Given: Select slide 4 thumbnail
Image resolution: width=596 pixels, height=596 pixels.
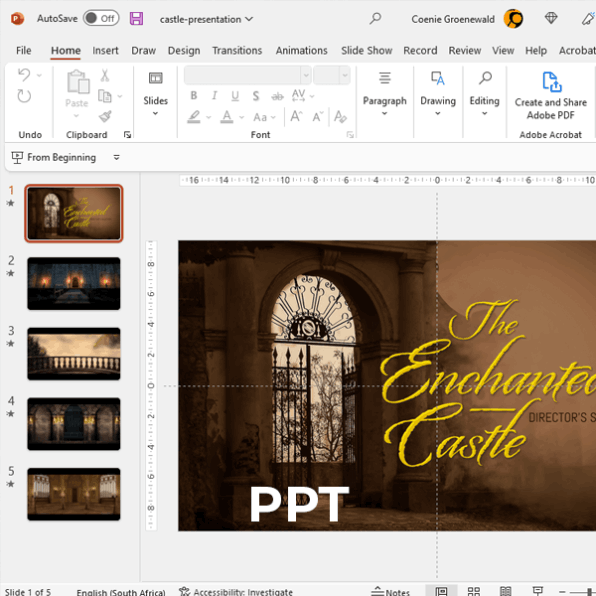Looking at the screenshot, I should pos(74,424).
